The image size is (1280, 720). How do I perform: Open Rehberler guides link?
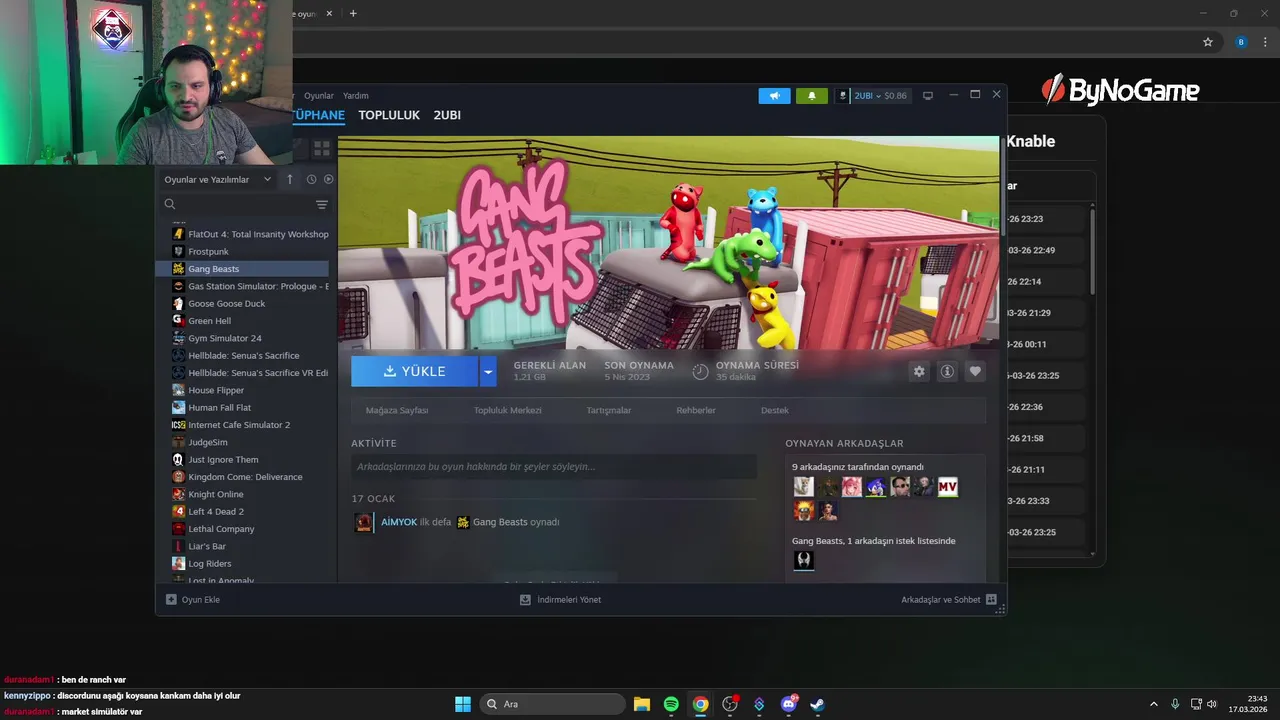click(696, 411)
